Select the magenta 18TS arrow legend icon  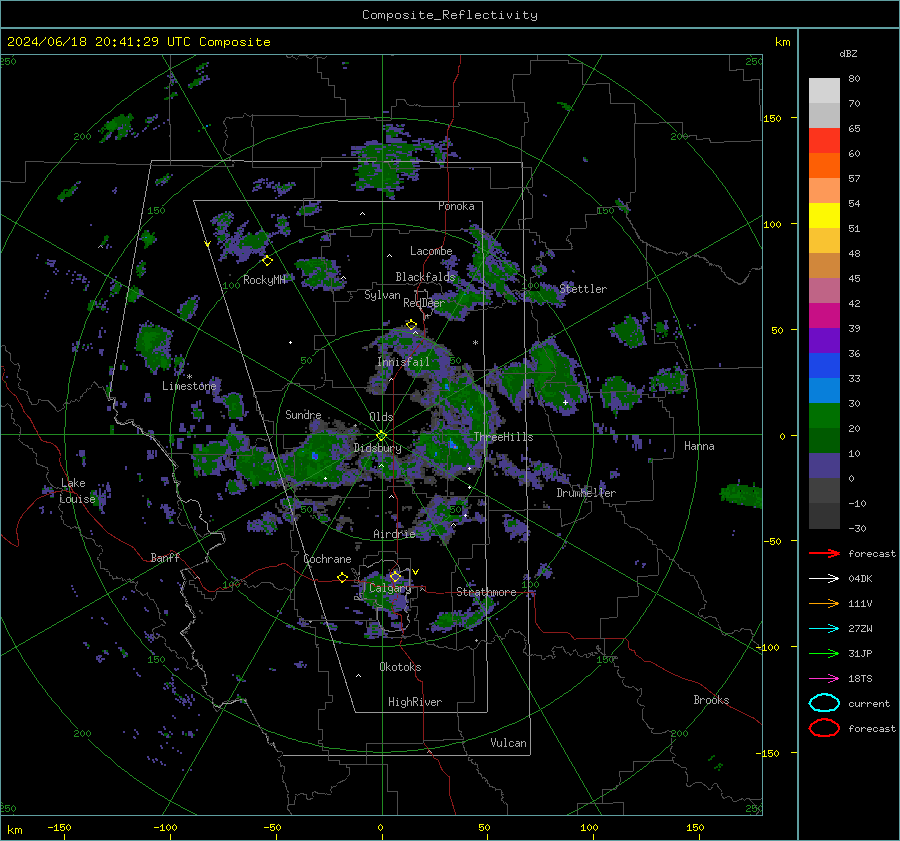[x=824, y=679]
